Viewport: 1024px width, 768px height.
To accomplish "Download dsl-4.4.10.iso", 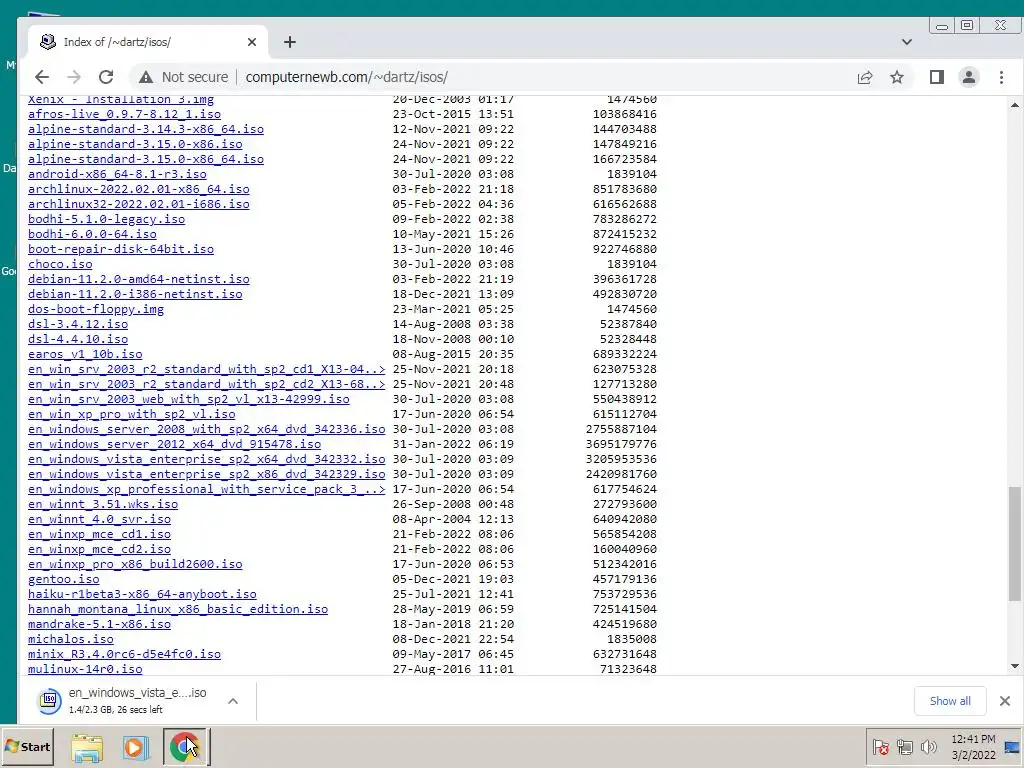I will click(x=78, y=340).
